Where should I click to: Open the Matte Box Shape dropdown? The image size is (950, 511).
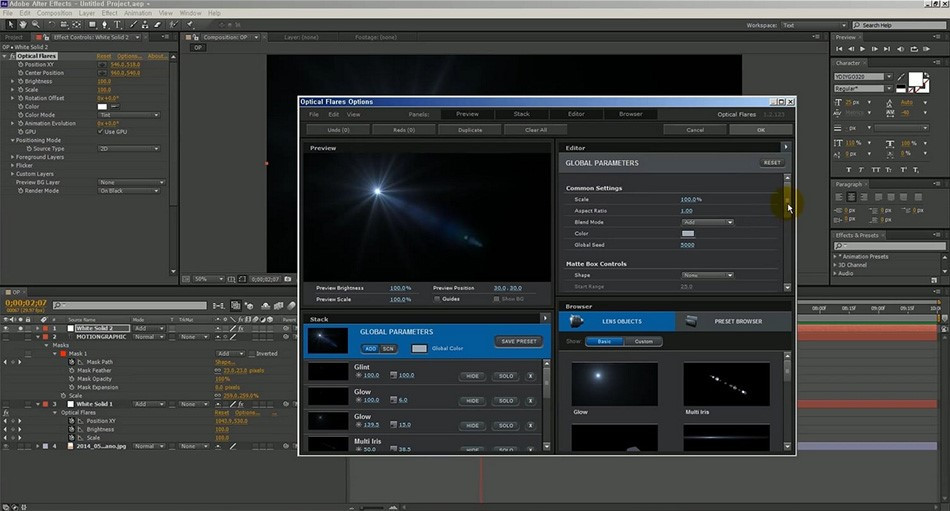point(708,275)
